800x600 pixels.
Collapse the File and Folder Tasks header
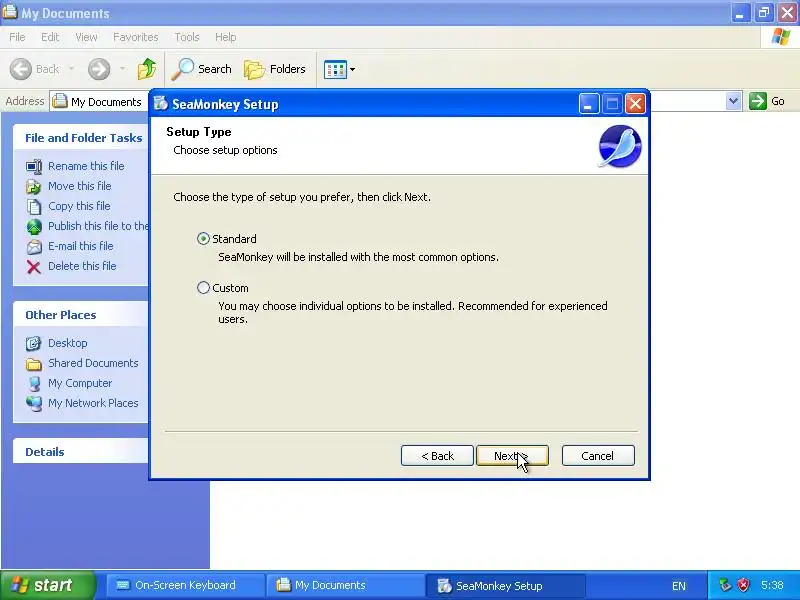click(x=84, y=138)
